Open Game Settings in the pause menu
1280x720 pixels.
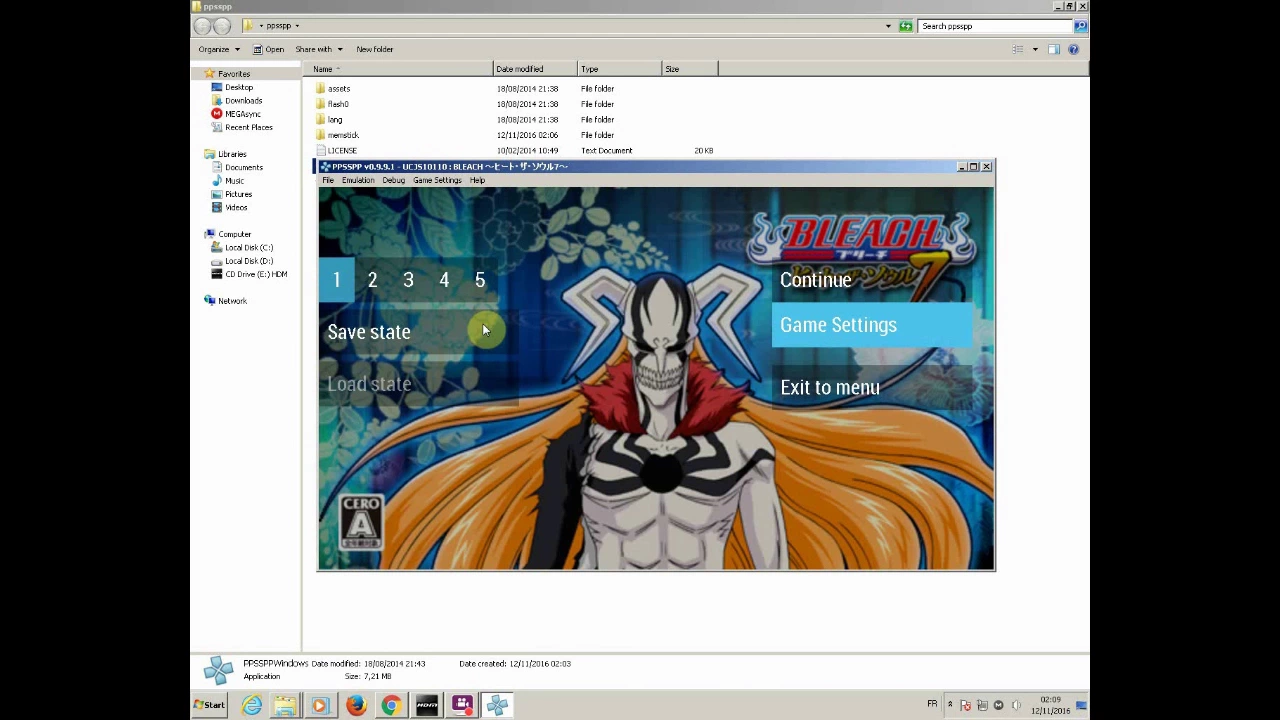(x=872, y=325)
